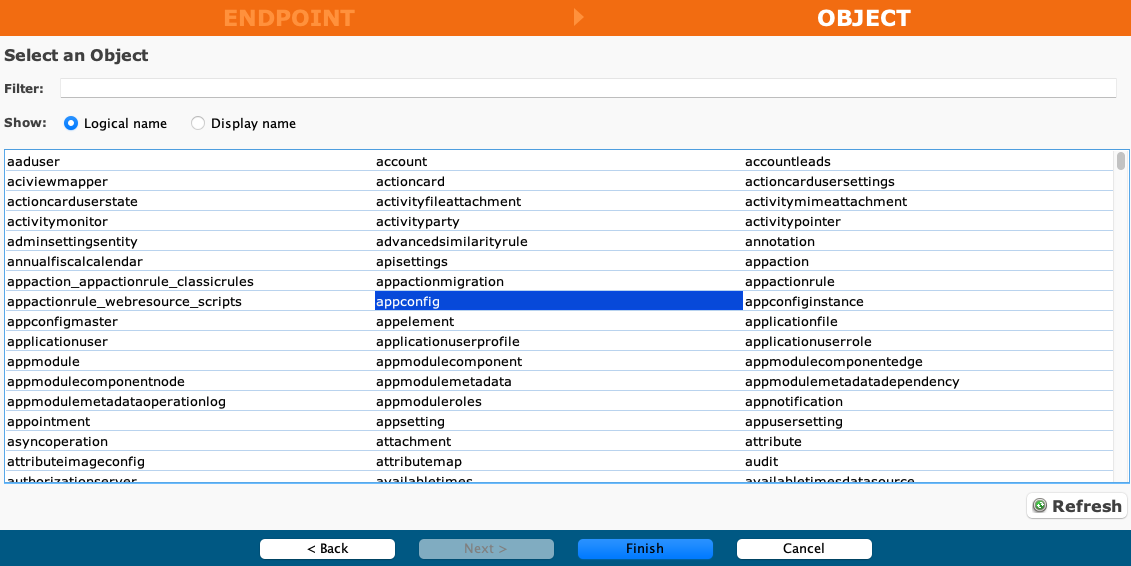The image size is (1131, 566).
Task: Choose the activitypointer object
Action: click(x=793, y=222)
